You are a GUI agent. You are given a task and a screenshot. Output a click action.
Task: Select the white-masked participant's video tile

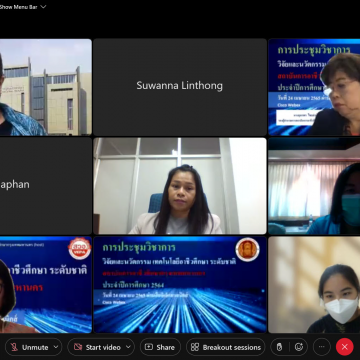(314, 285)
